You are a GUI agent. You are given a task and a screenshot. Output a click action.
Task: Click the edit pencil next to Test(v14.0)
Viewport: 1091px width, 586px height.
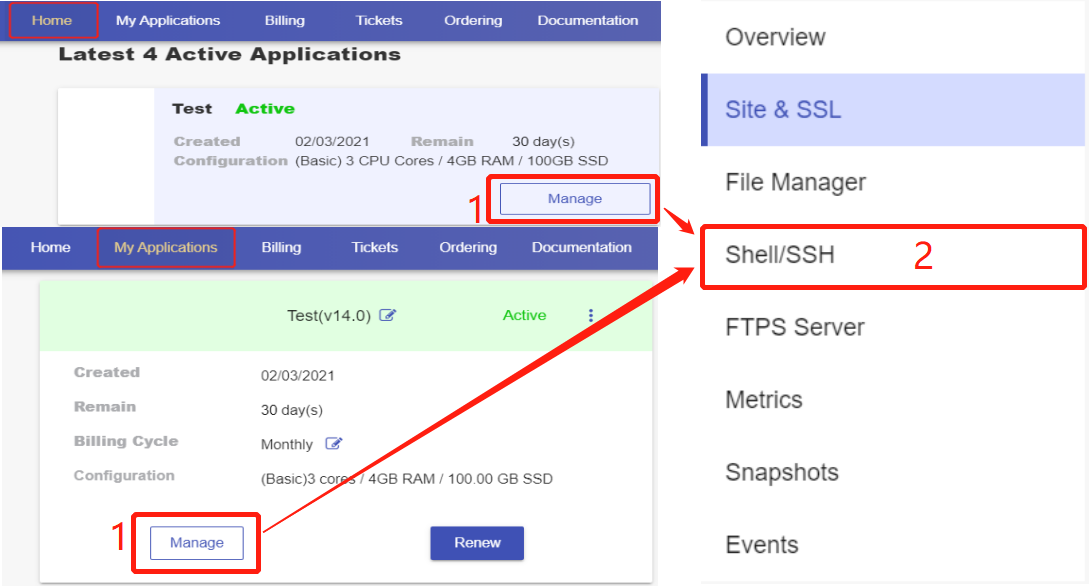point(389,315)
